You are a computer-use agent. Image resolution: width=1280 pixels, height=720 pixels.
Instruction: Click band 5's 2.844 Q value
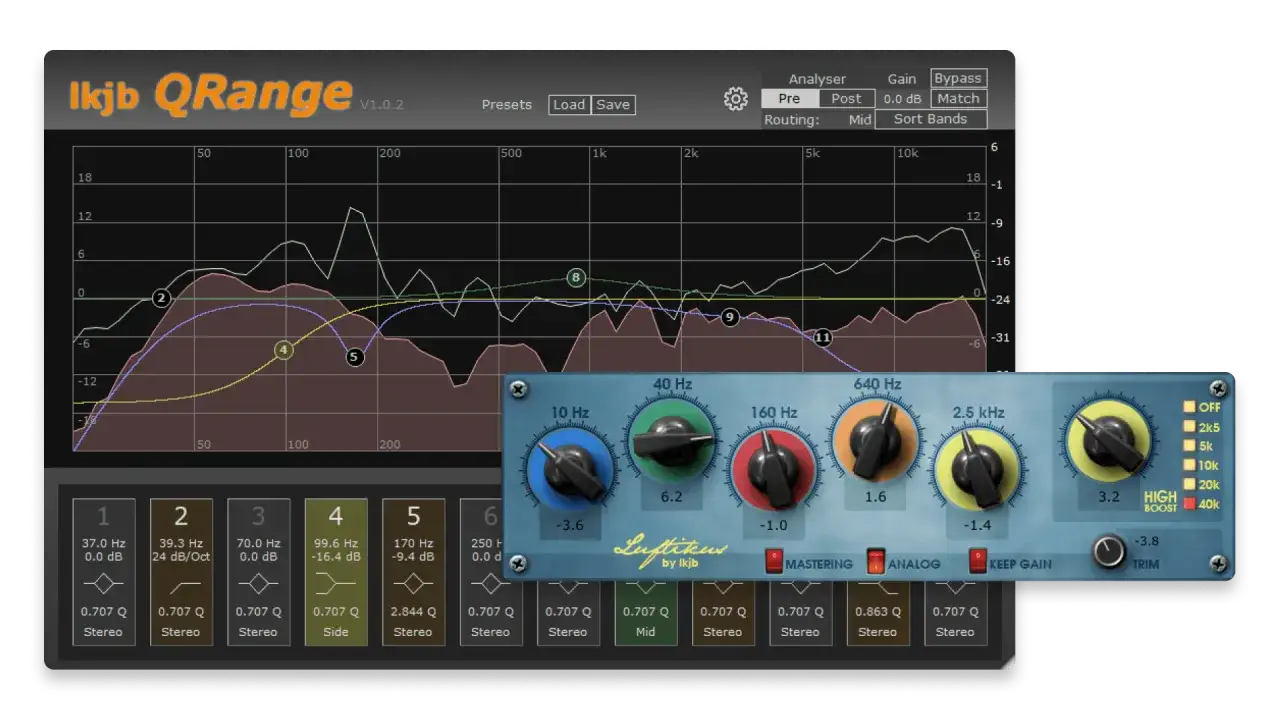(413, 612)
